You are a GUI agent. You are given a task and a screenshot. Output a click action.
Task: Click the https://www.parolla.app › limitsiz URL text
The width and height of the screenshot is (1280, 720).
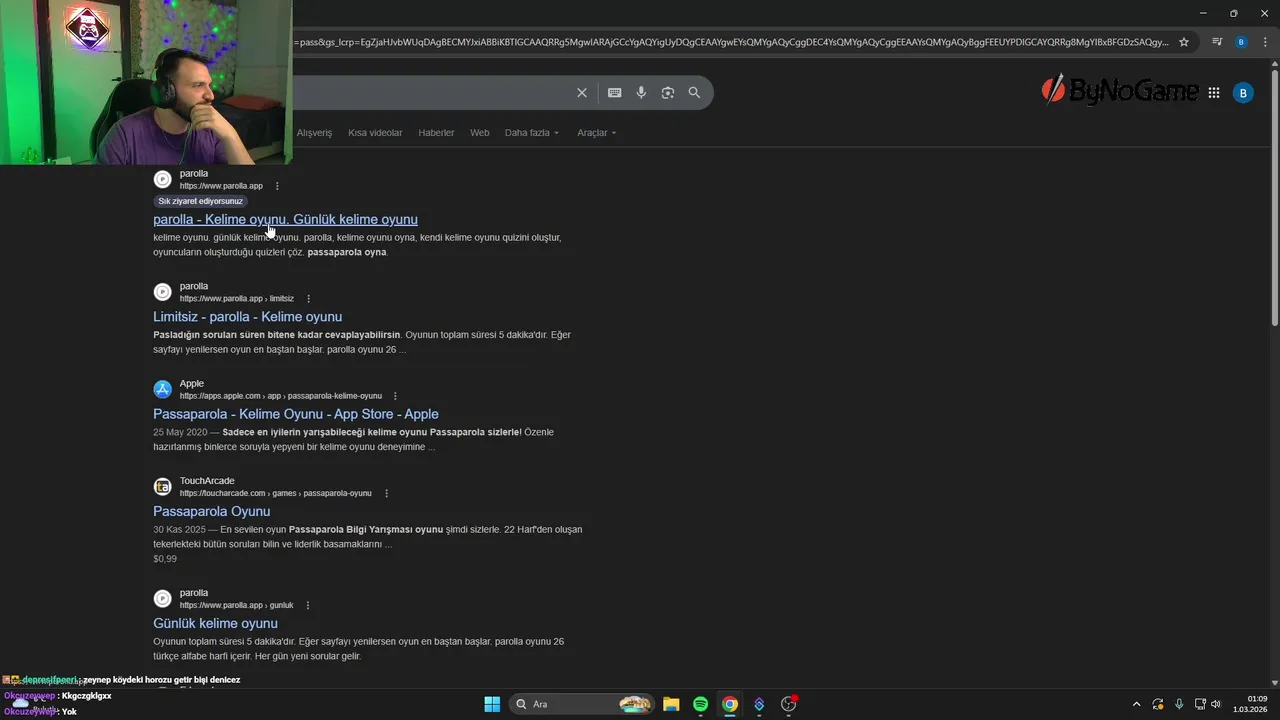pyautogui.click(x=237, y=298)
